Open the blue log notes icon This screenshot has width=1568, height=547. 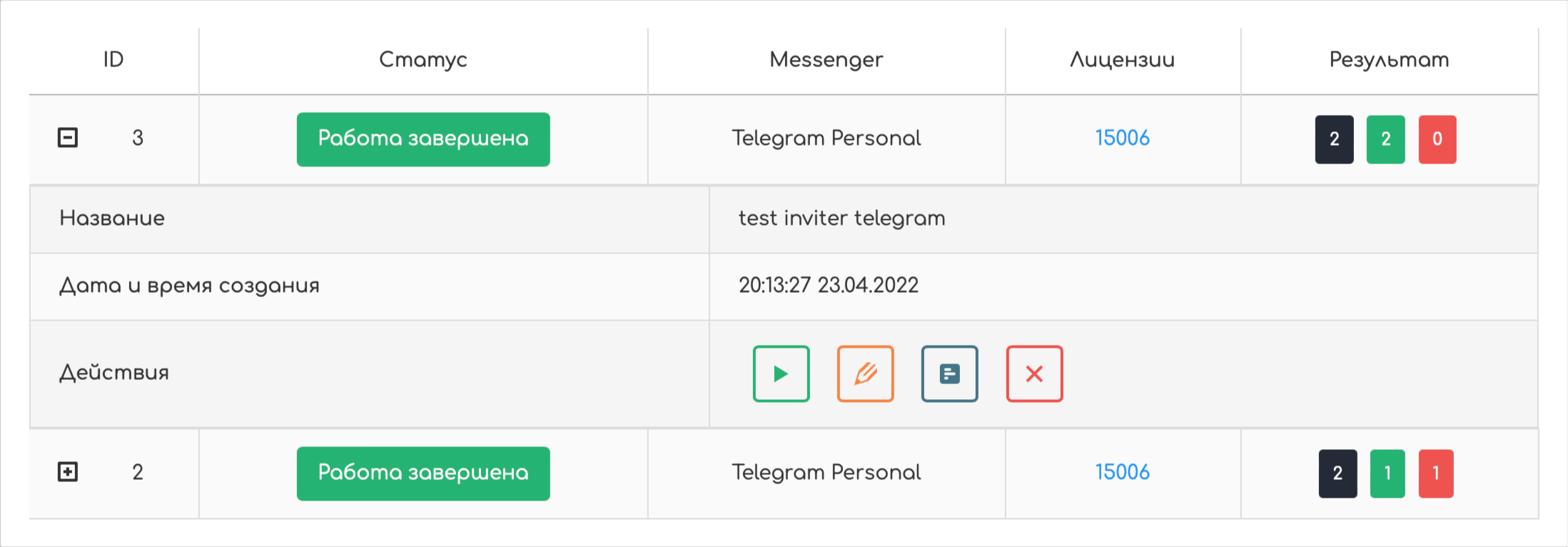tap(949, 373)
